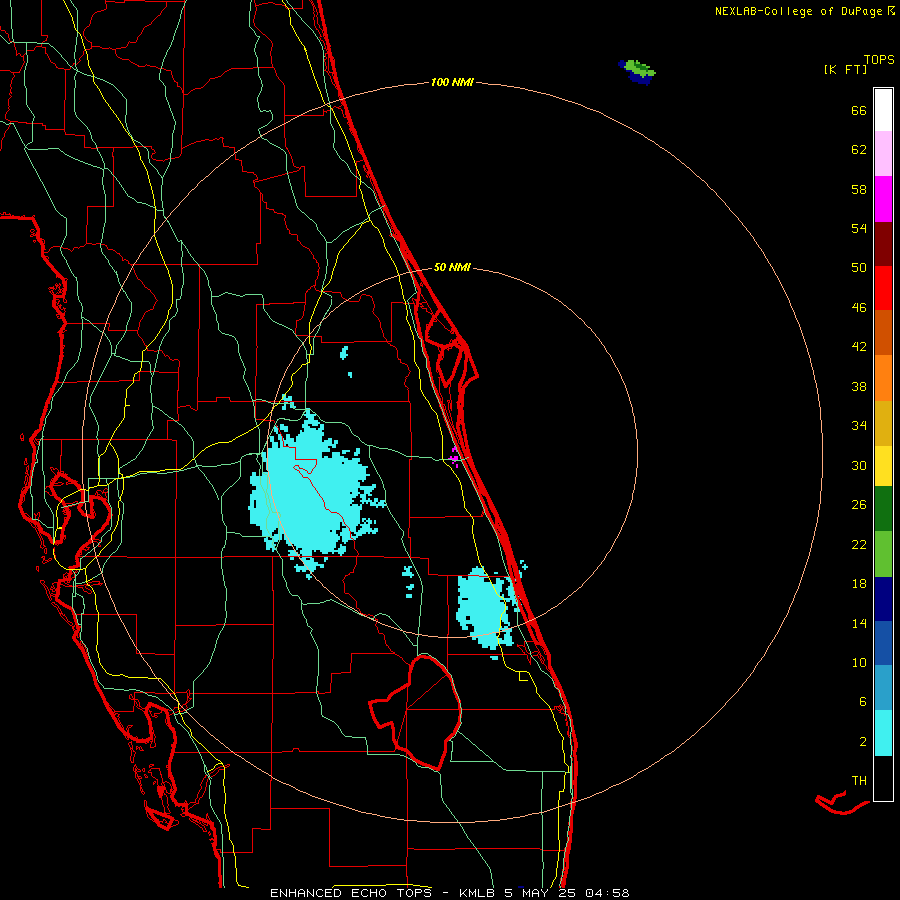Click the '2' legend value
Screen dimensions: 900x900
863,742
